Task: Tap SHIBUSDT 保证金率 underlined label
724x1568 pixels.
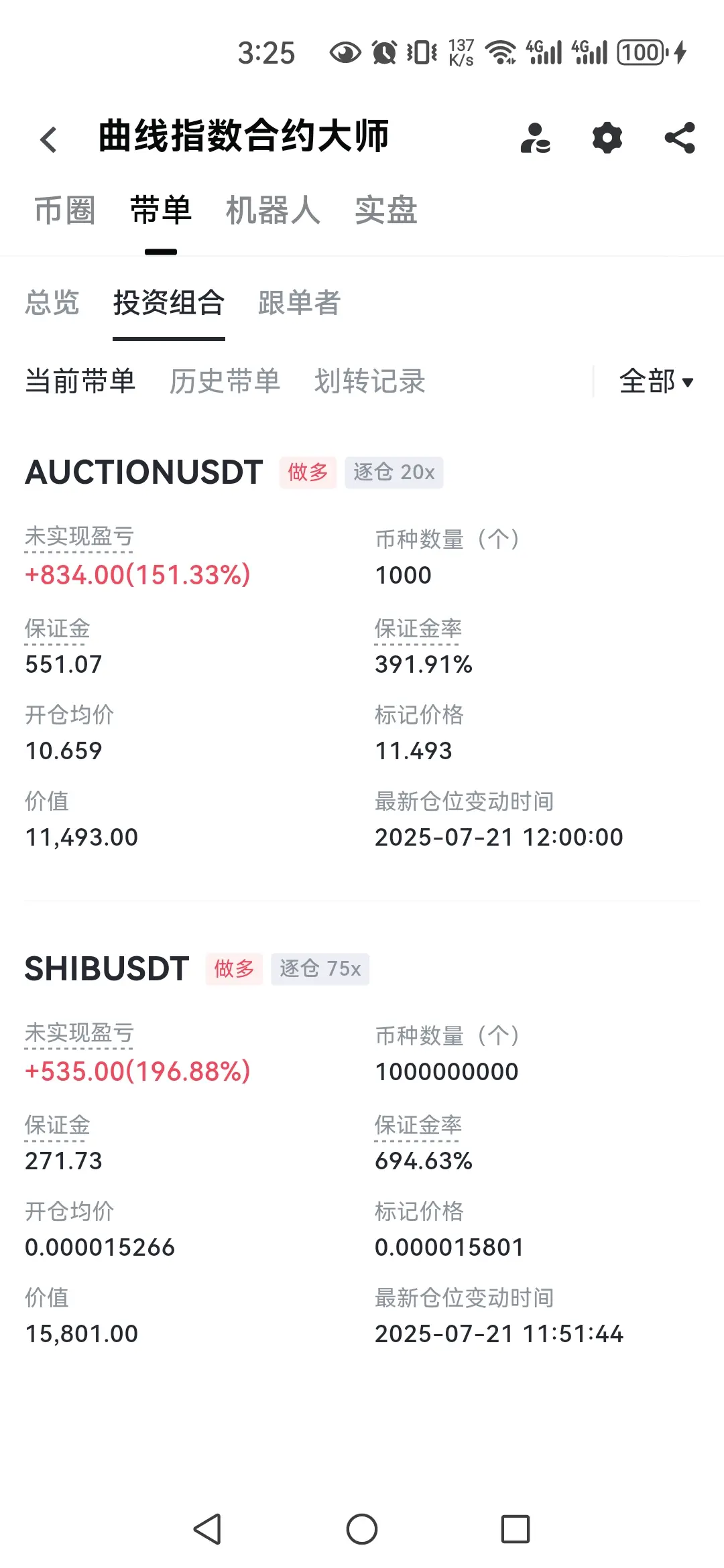Action: [418, 1125]
